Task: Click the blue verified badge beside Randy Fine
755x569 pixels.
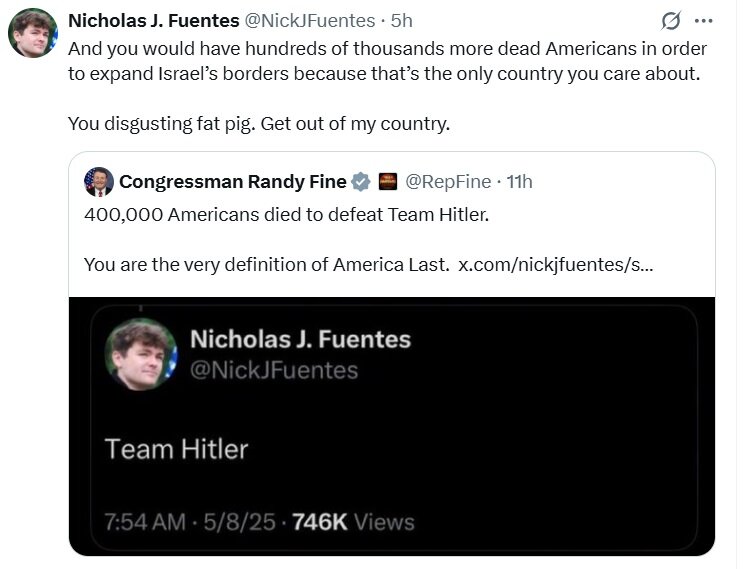Action: click(x=360, y=181)
